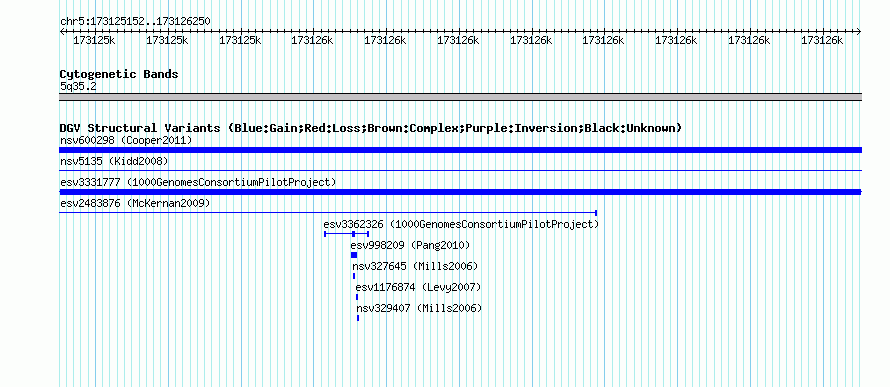Image resolution: width=890 pixels, height=387 pixels.
Task: Select the thick esv3331777 variant bar
Action: coord(460,192)
